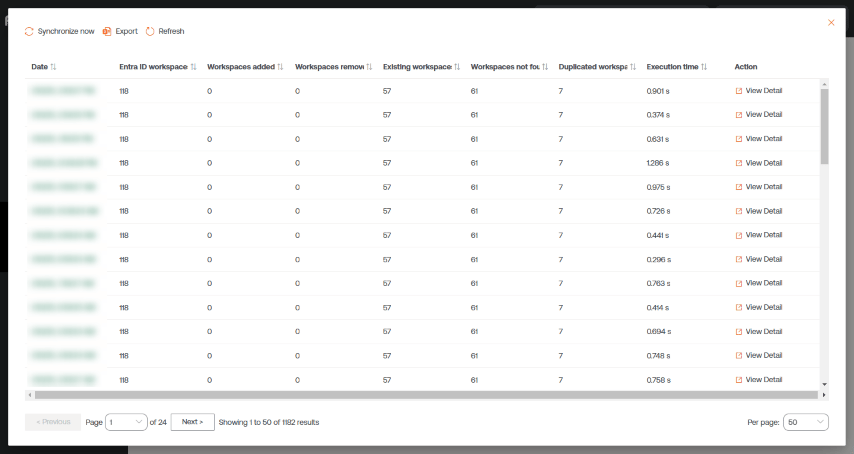Click the execution time value 0.901 s
Screen dimensions: 854x454
click(658, 91)
